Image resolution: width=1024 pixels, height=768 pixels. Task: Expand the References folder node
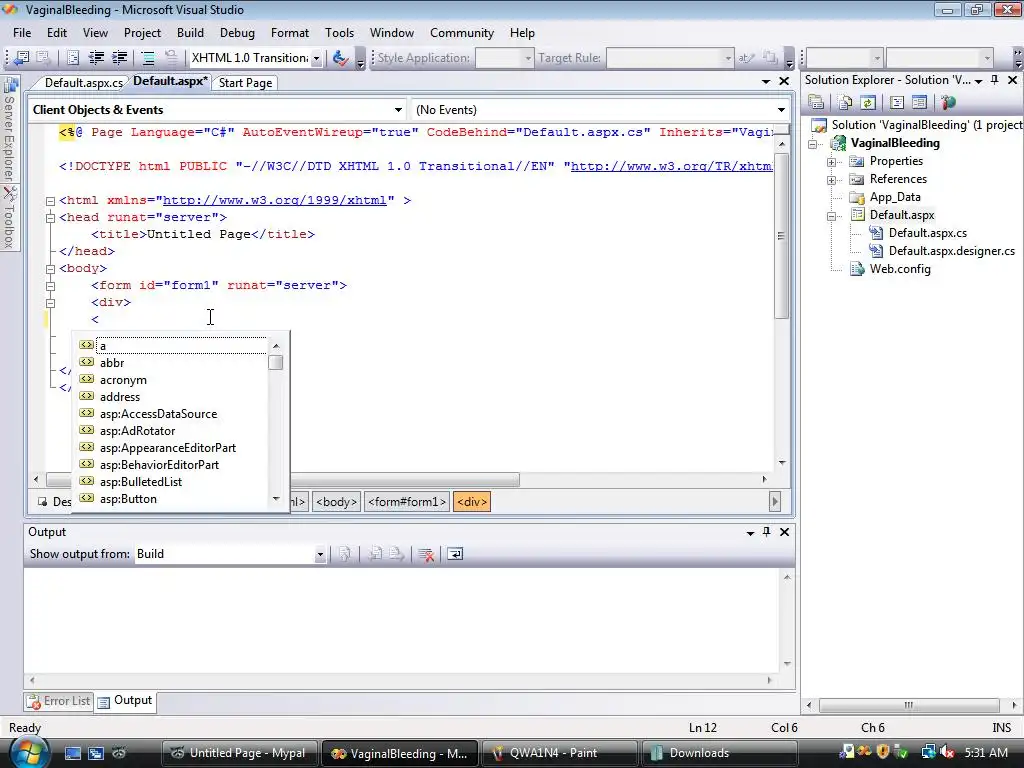point(831,180)
